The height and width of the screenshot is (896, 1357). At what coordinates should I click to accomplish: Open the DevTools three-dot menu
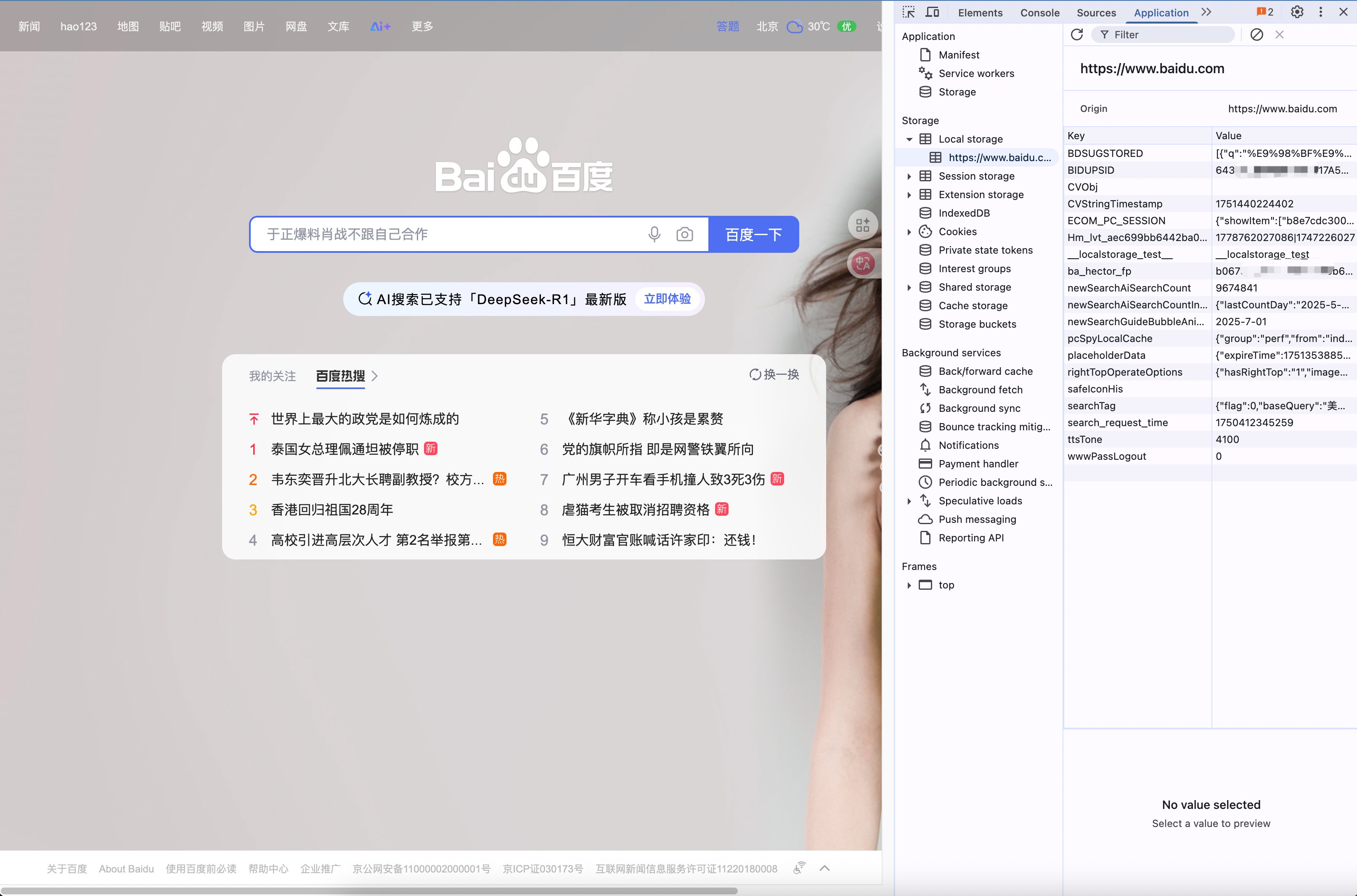(x=1320, y=12)
